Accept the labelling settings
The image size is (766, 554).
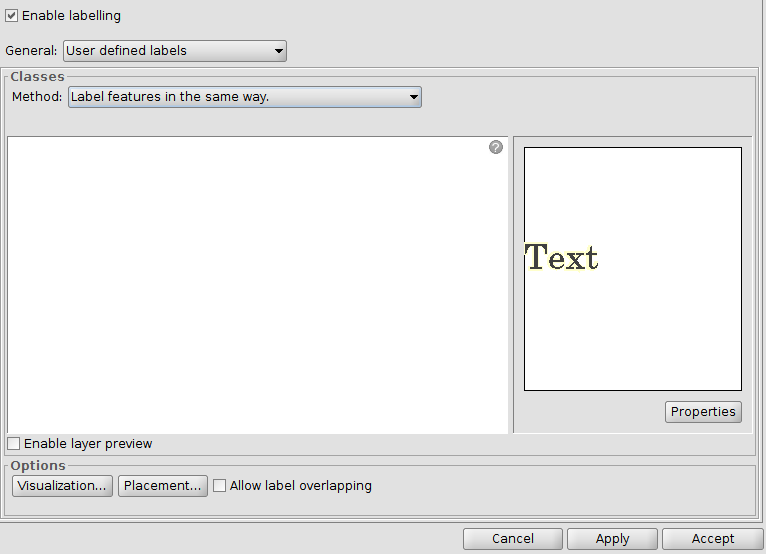(713, 539)
